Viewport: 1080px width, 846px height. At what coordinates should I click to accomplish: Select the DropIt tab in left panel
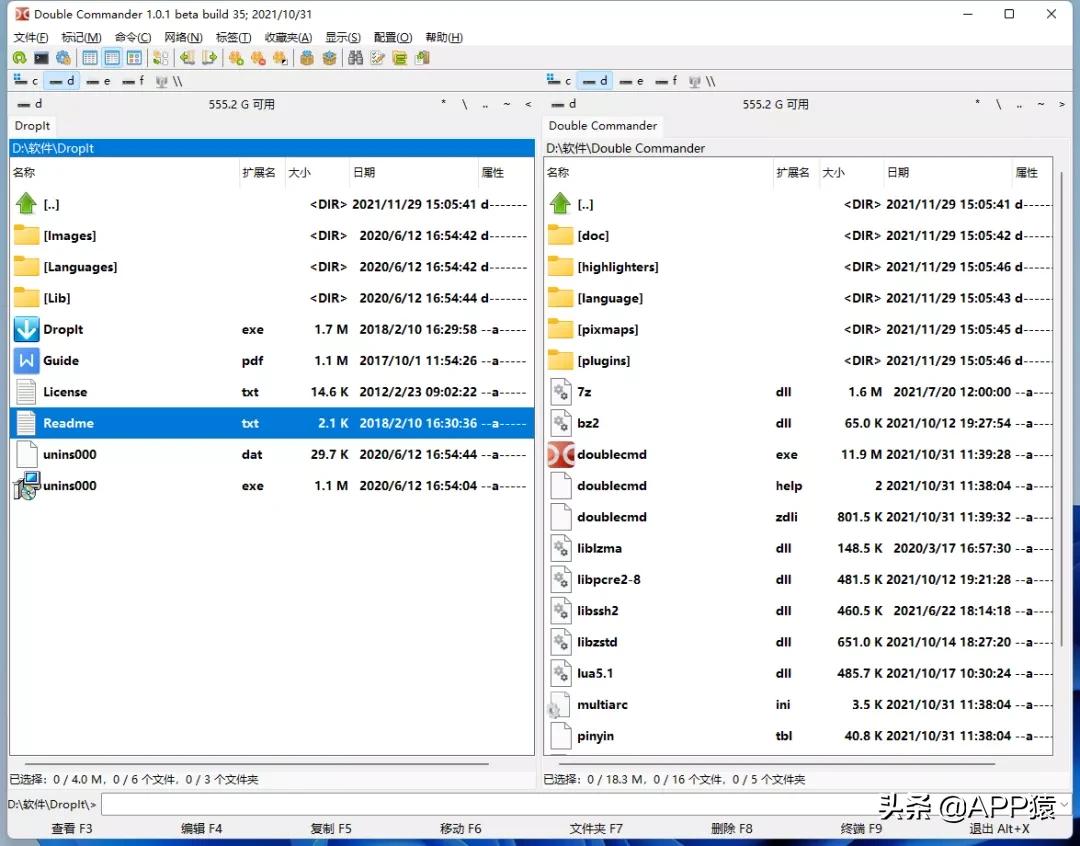click(33, 126)
